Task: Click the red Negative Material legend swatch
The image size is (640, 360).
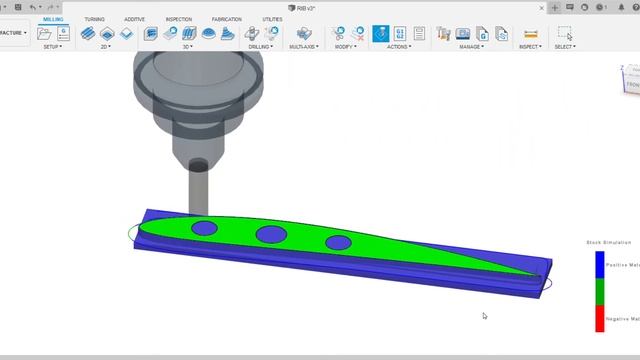Action: click(x=600, y=319)
